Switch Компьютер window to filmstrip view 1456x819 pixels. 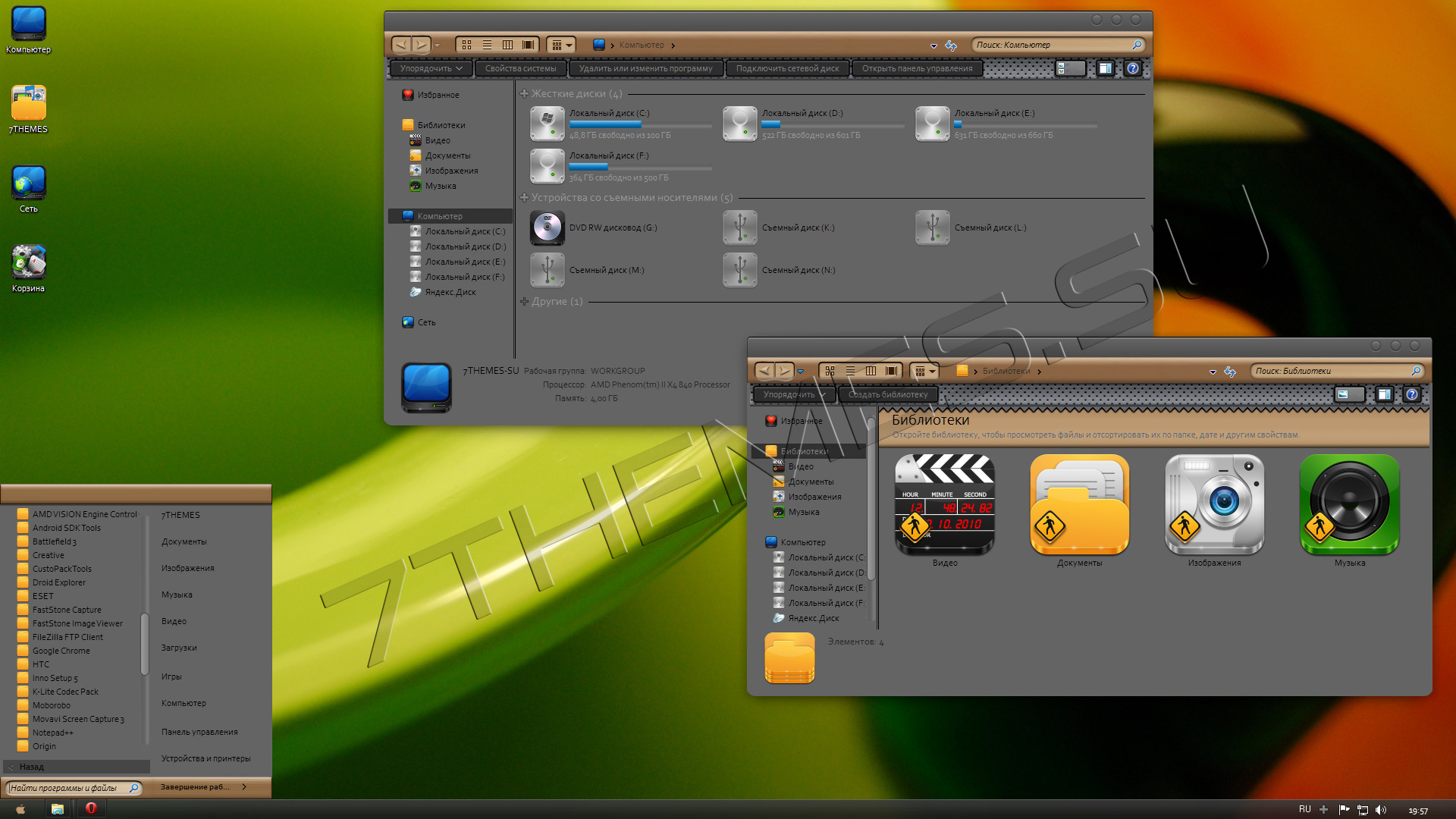coord(529,45)
